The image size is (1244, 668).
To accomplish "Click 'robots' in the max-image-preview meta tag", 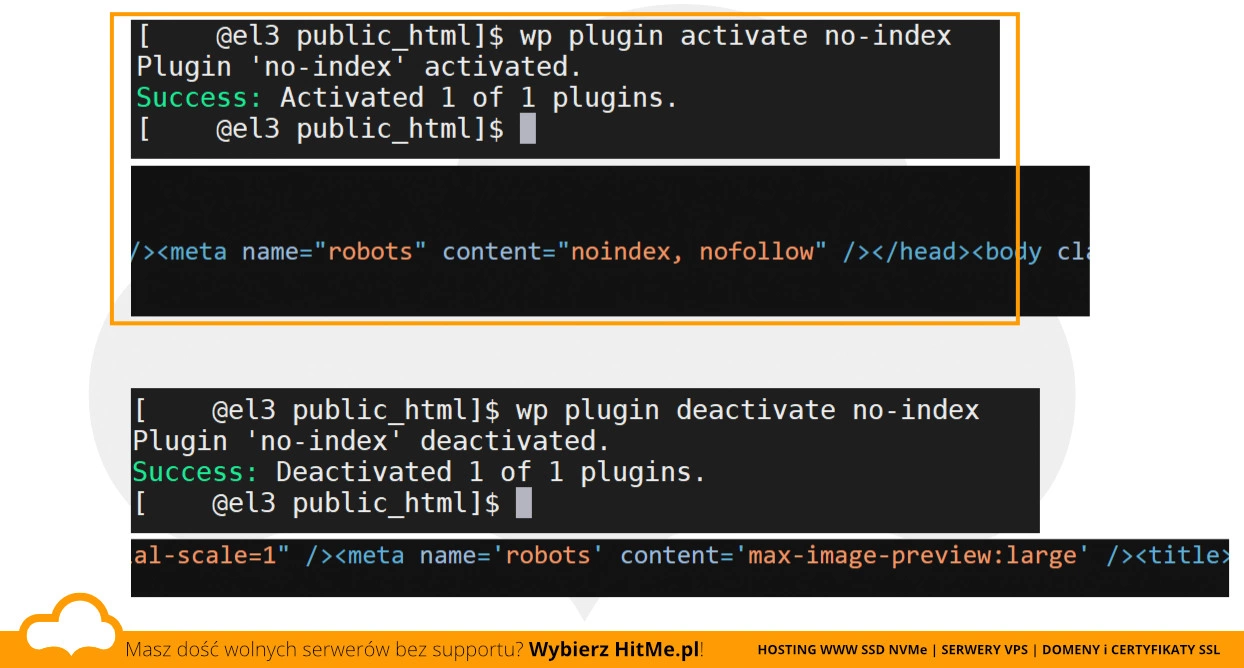I will 549,554.
